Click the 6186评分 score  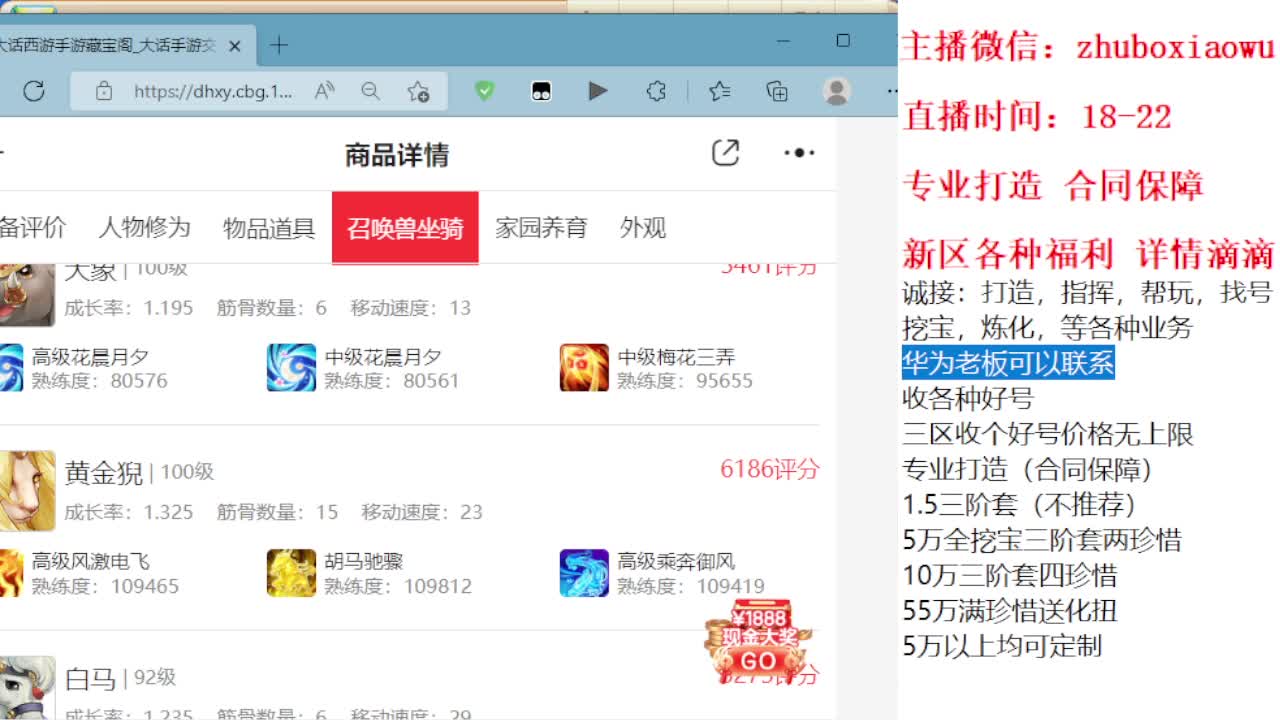pos(770,469)
